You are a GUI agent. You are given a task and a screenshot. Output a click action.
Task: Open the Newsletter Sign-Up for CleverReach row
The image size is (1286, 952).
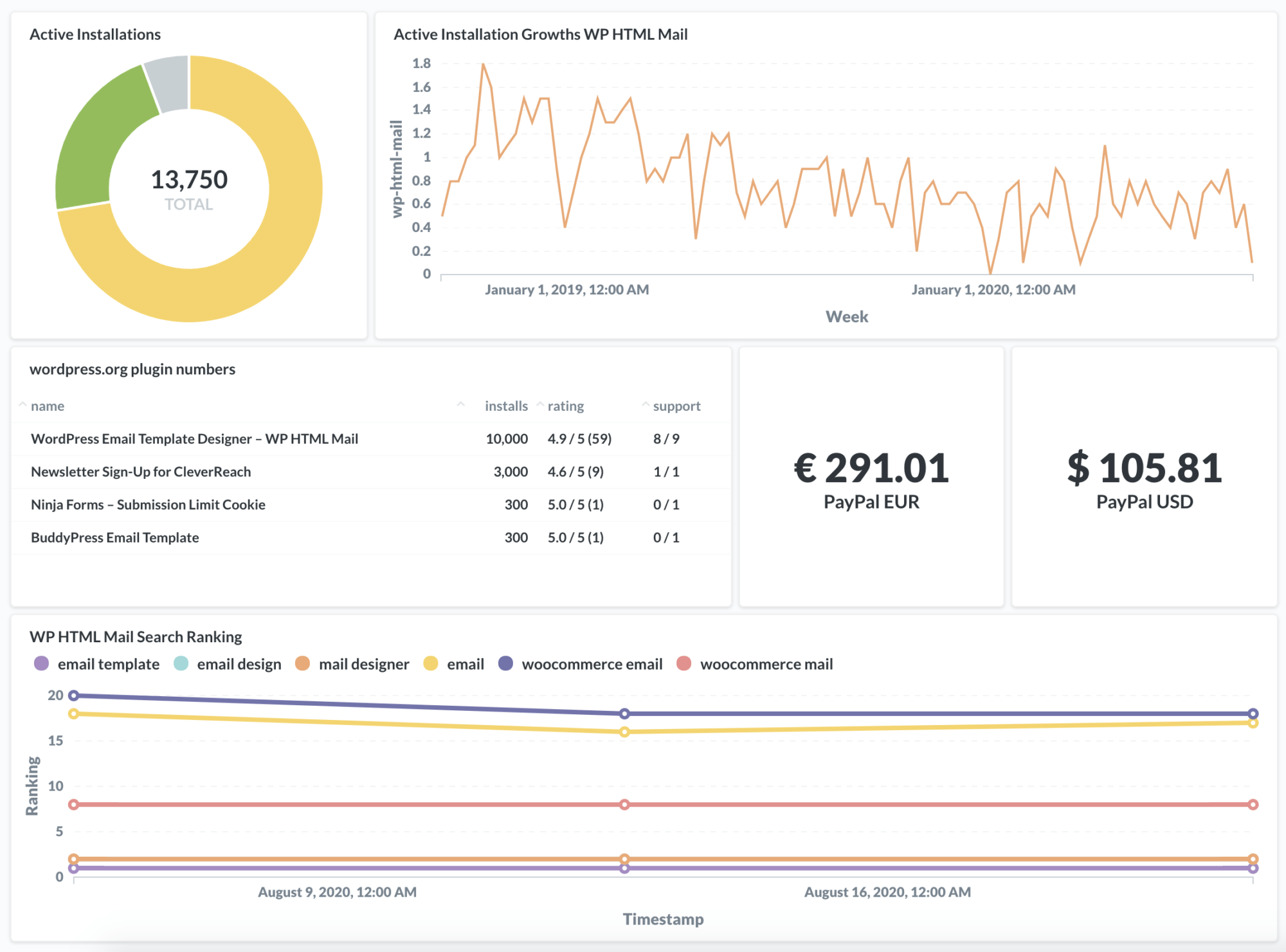[140, 471]
